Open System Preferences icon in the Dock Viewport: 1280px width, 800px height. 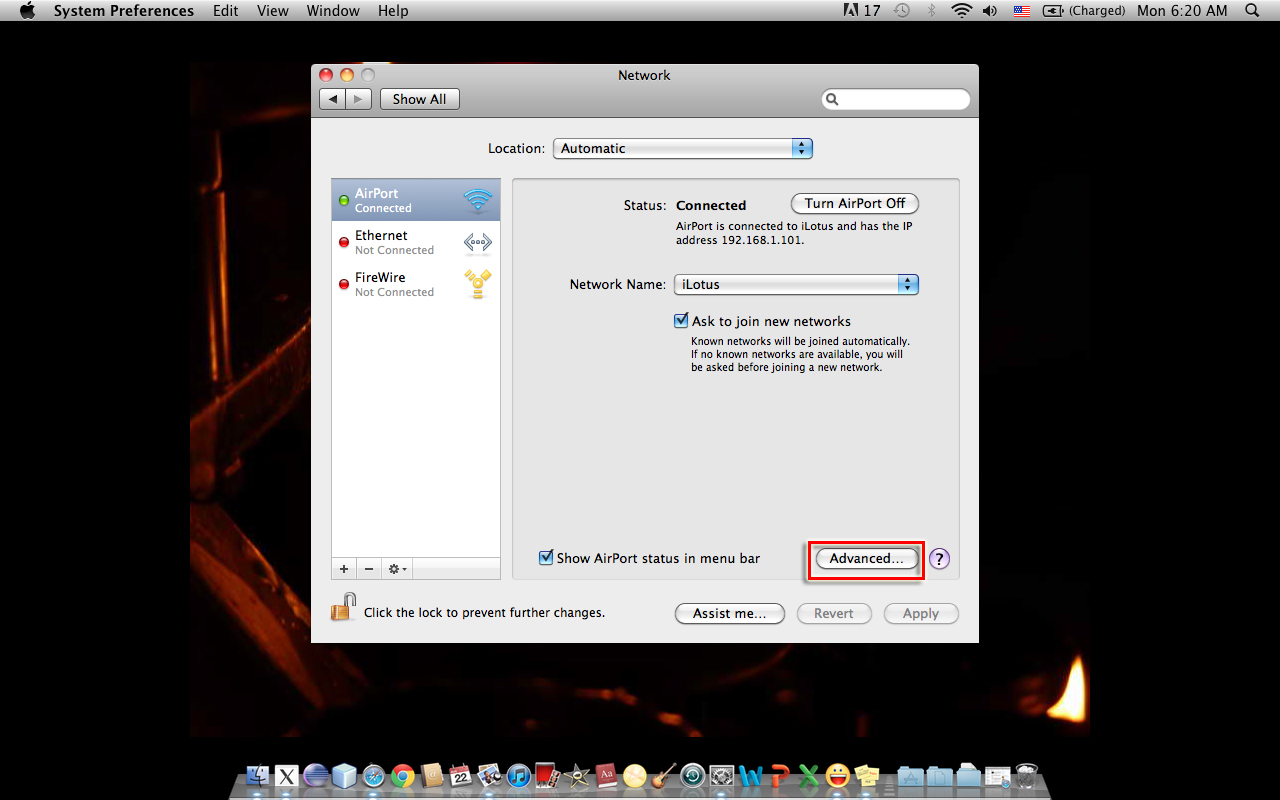coord(722,776)
